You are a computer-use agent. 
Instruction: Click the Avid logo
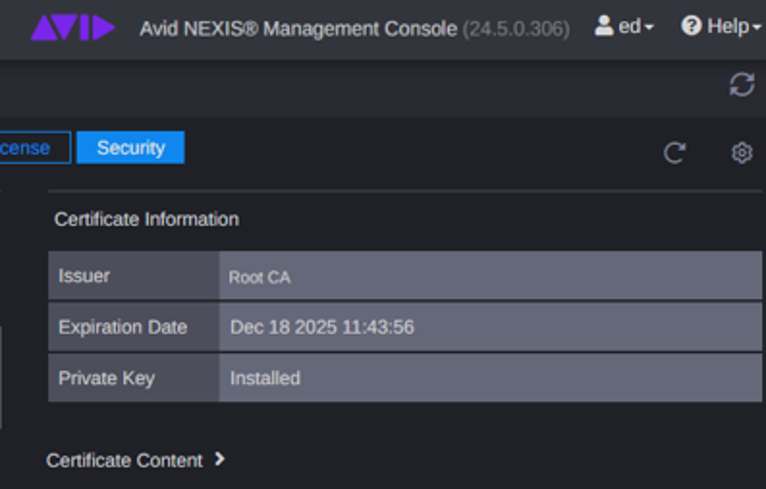coord(73,27)
